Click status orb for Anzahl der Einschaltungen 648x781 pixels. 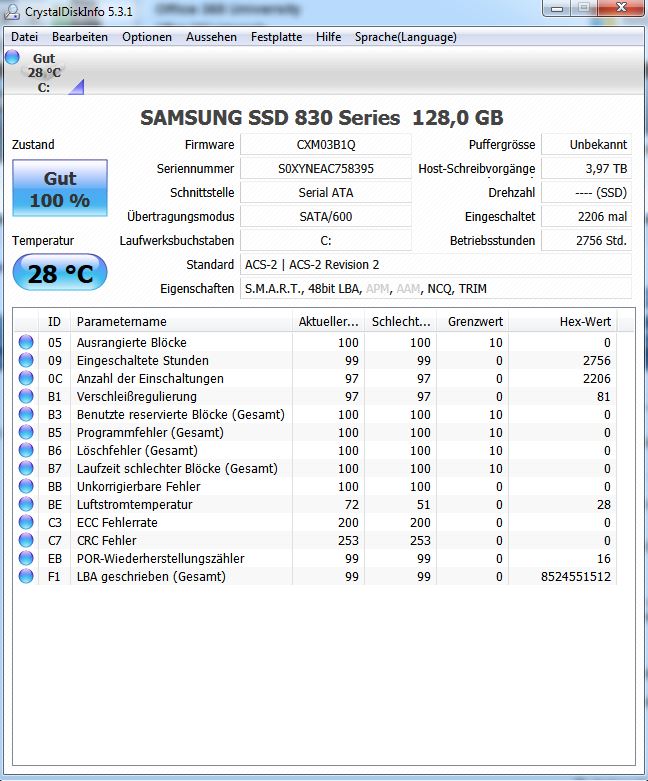click(26, 378)
